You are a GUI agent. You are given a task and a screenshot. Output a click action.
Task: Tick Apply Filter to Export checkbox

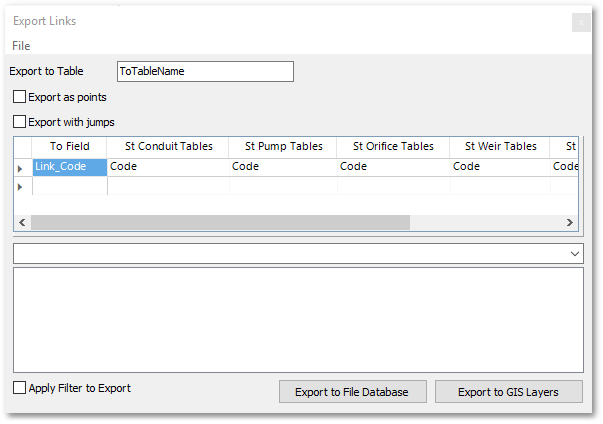(19, 387)
